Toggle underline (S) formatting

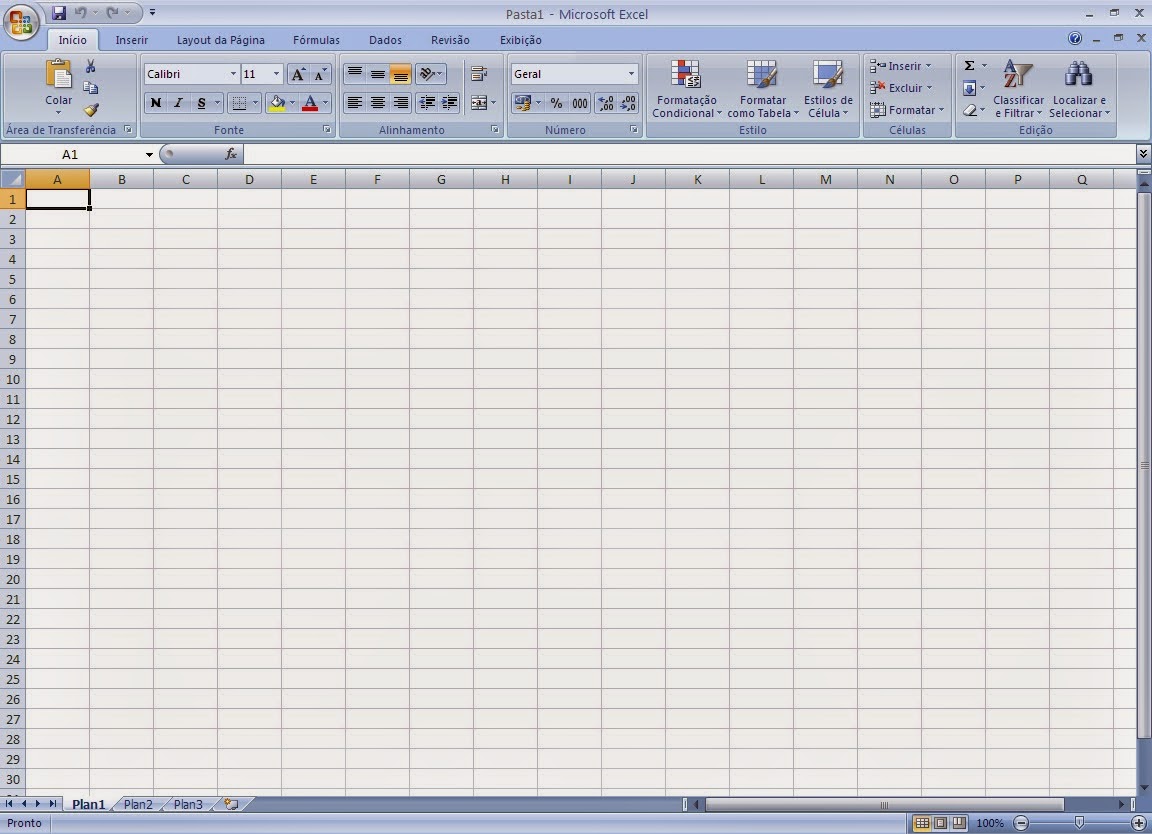[x=199, y=103]
